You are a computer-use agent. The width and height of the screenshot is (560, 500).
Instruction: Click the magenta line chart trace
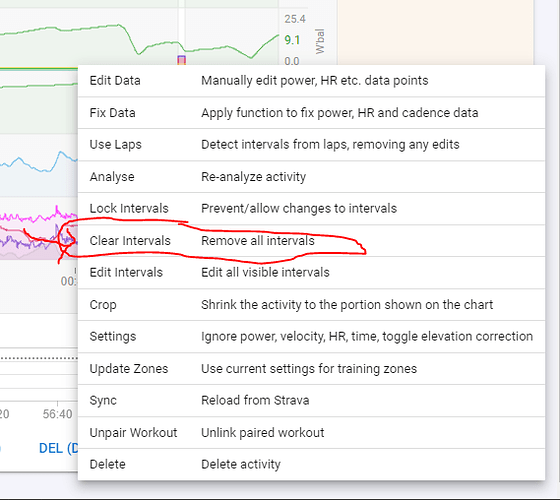pyautogui.click(x=36, y=216)
